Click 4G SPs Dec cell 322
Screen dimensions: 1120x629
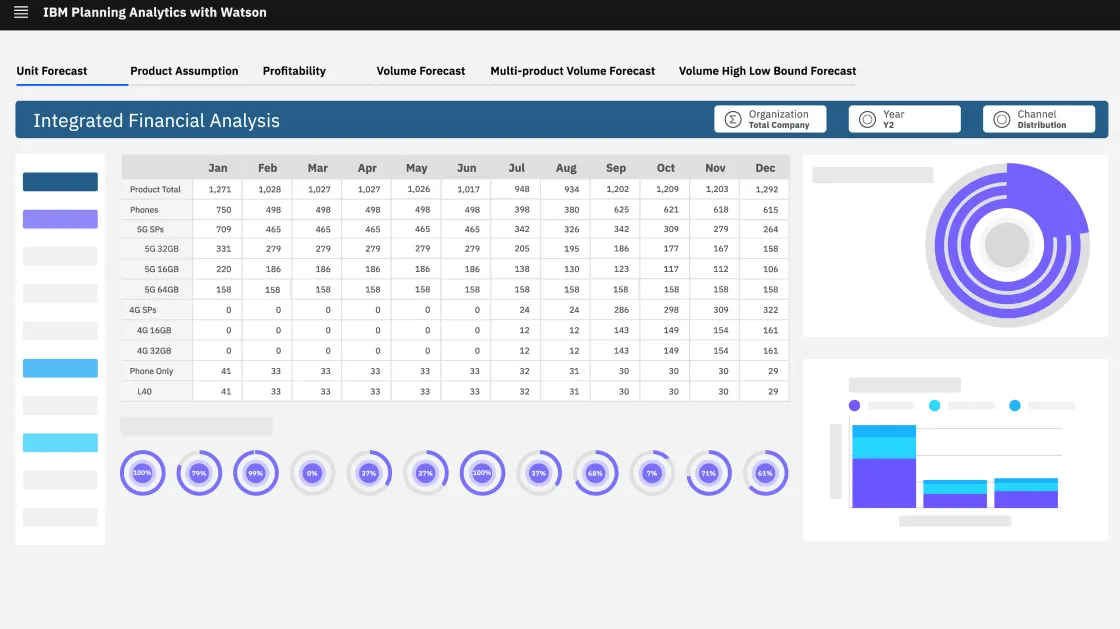765,310
